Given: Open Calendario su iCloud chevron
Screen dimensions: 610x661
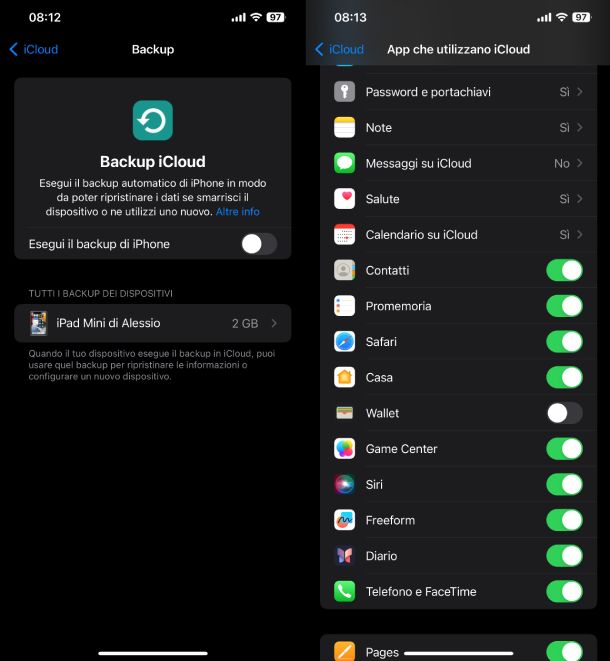Looking at the screenshot, I should click(580, 234).
